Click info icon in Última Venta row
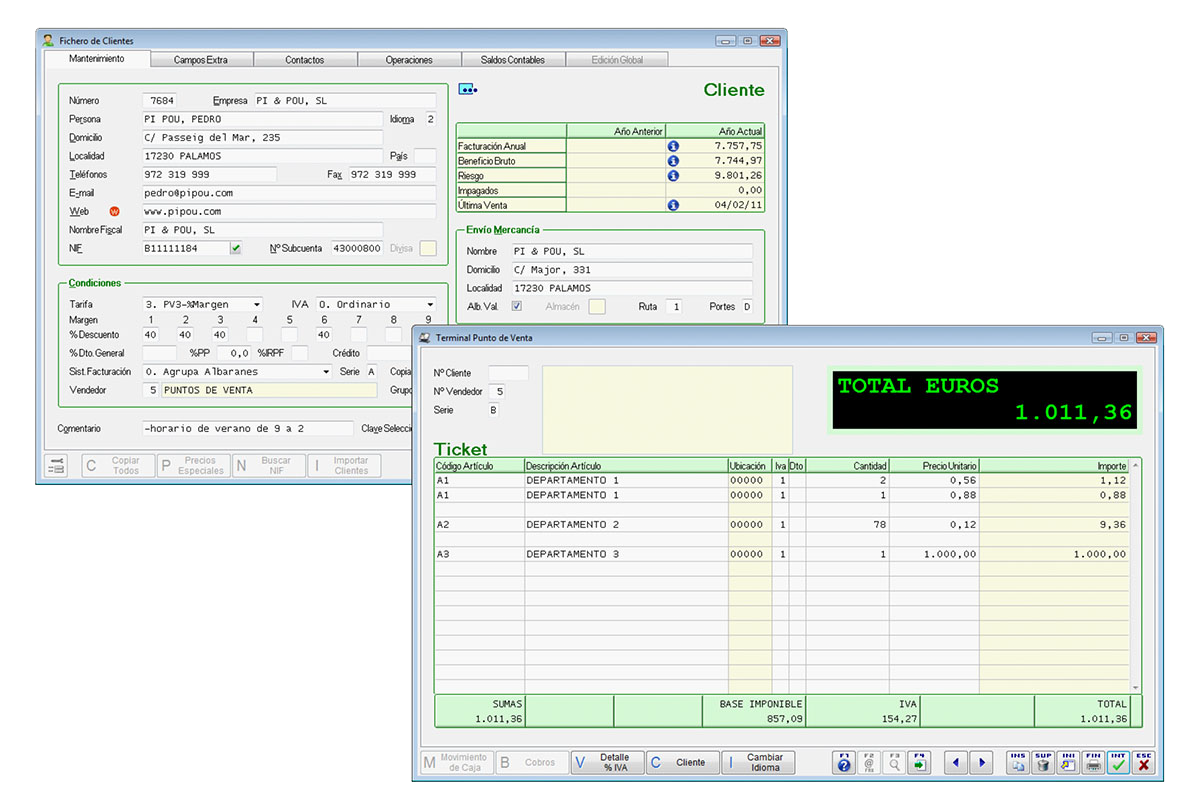 click(673, 205)
